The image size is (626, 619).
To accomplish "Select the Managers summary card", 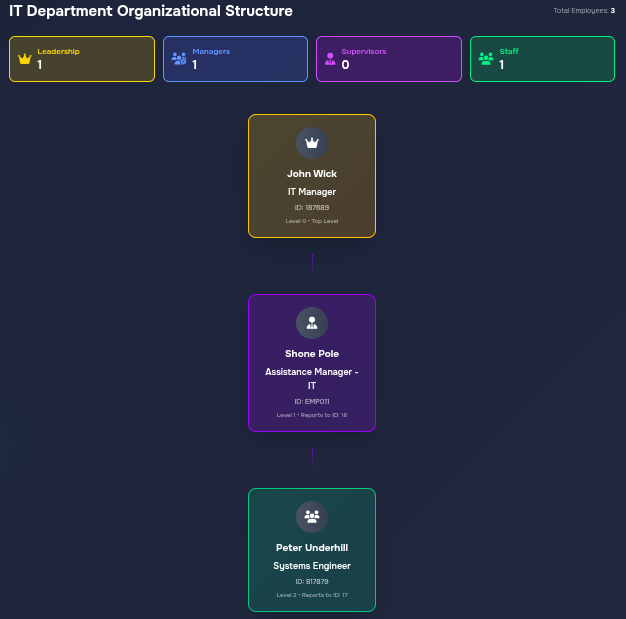I will [x=235, y=59].
